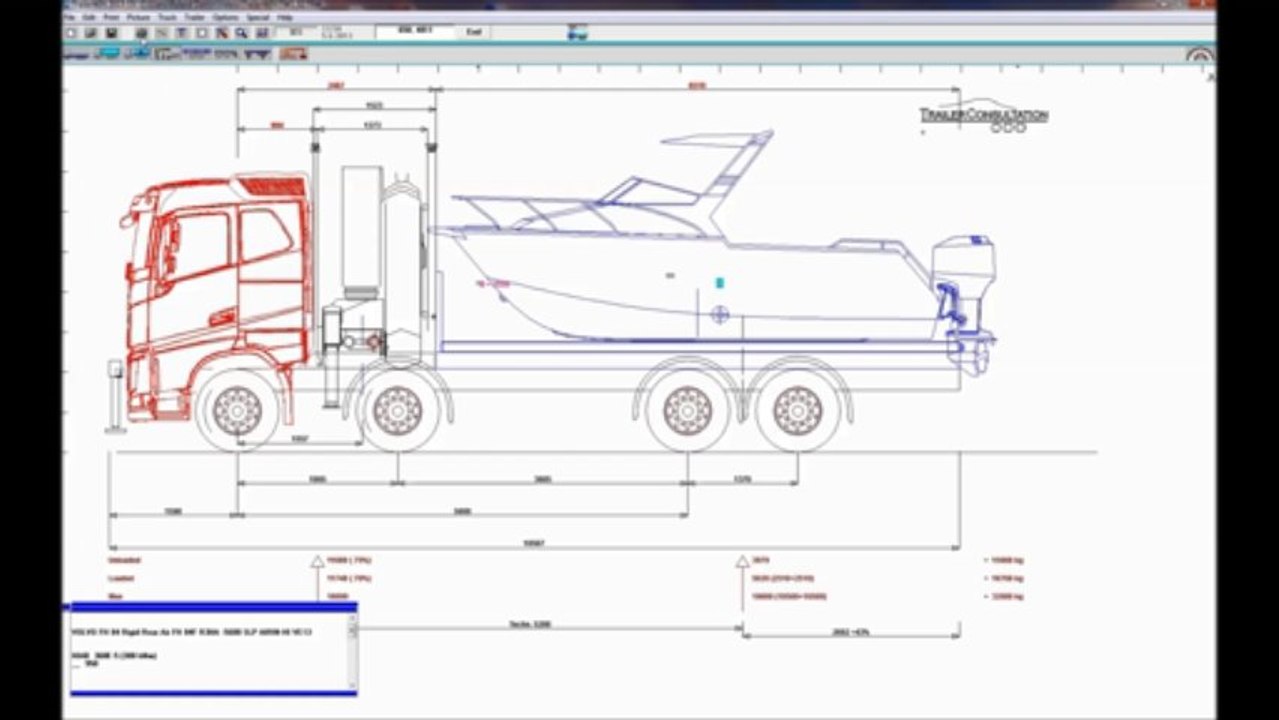This screenshot has height=720, width=1279.
Task: Click the New document toolbar icon
Action: pos(71,33)
